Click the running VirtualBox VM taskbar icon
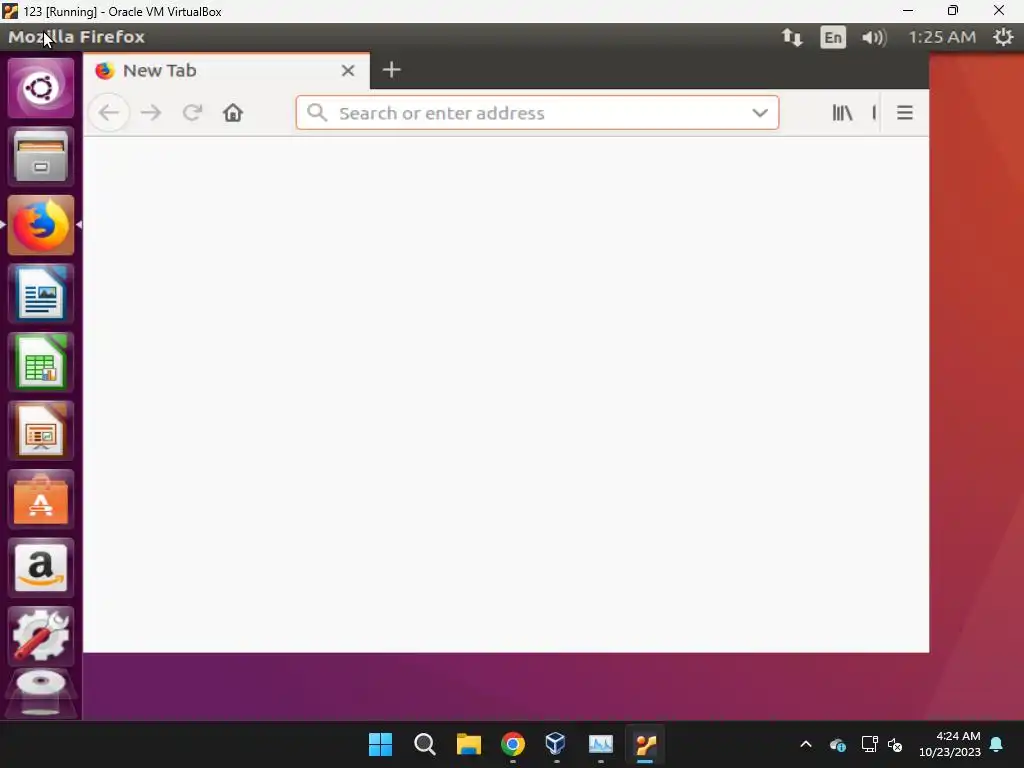This screenshot has height=768, width=1024. (x=645, y=744)
